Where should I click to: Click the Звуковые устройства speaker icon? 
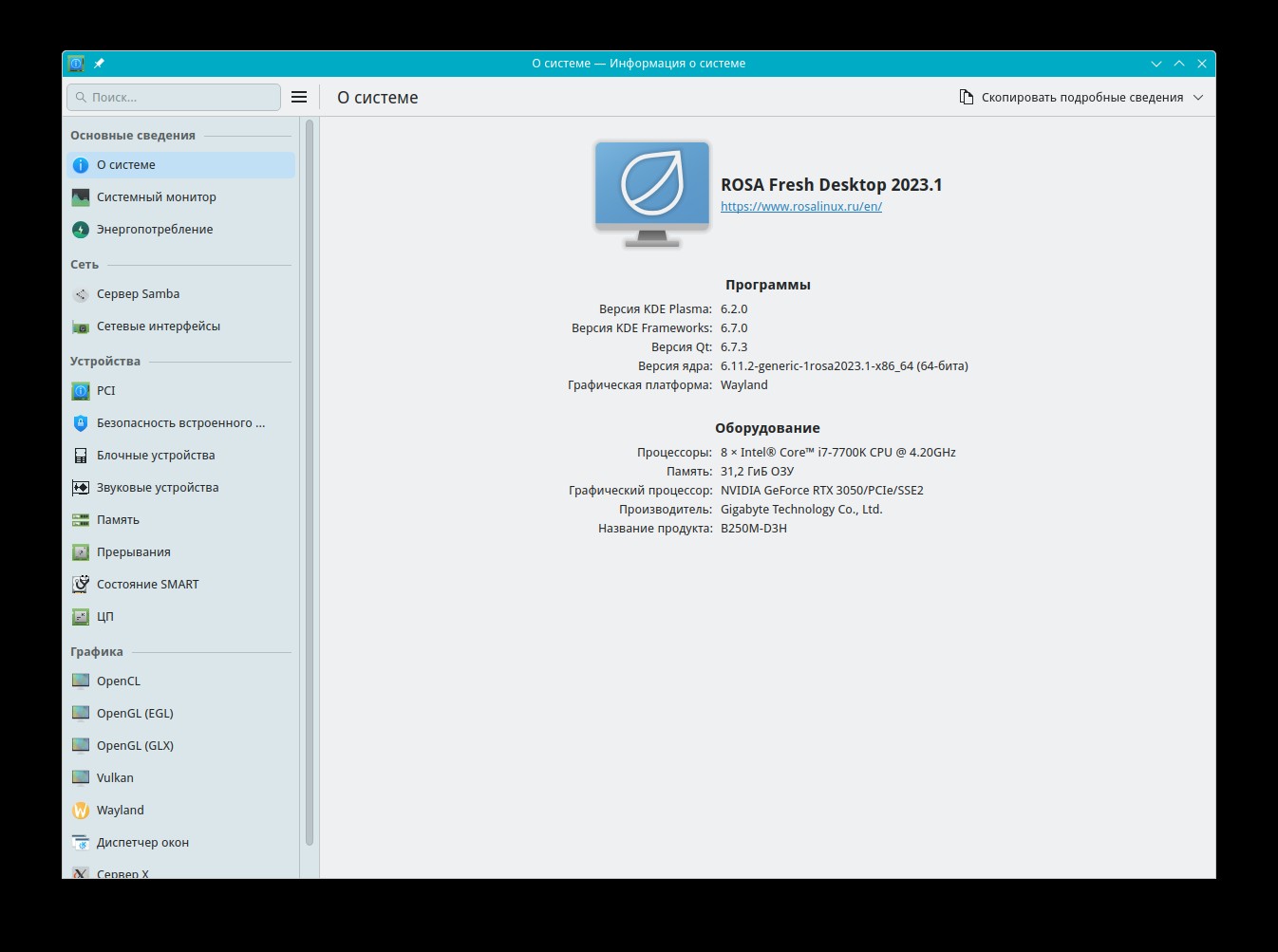[x=81, y=488]
